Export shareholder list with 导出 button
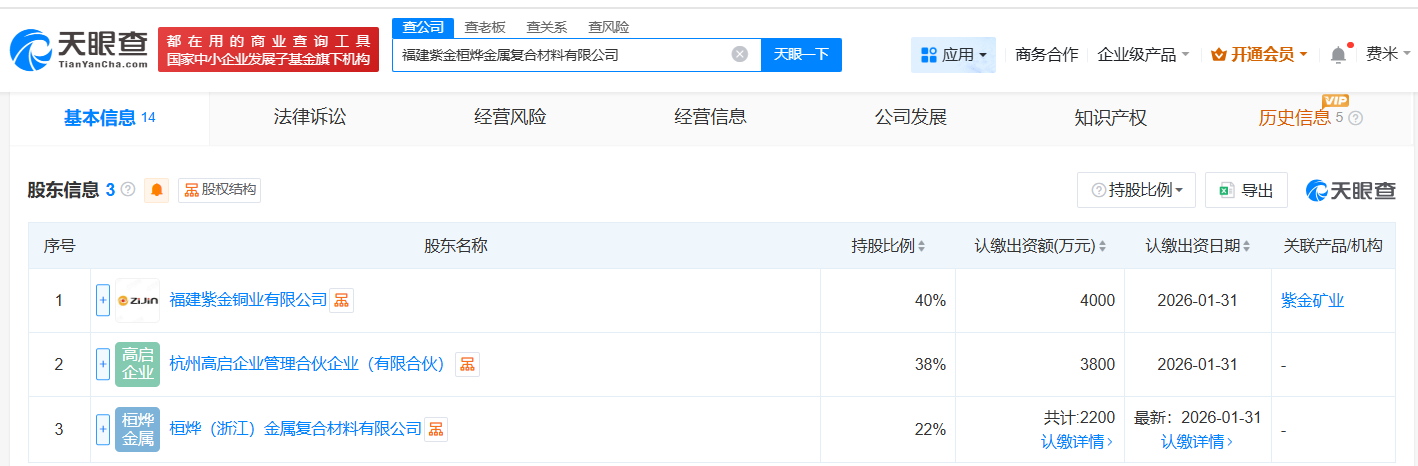1418x466 pixels. tap(1246, 190)
